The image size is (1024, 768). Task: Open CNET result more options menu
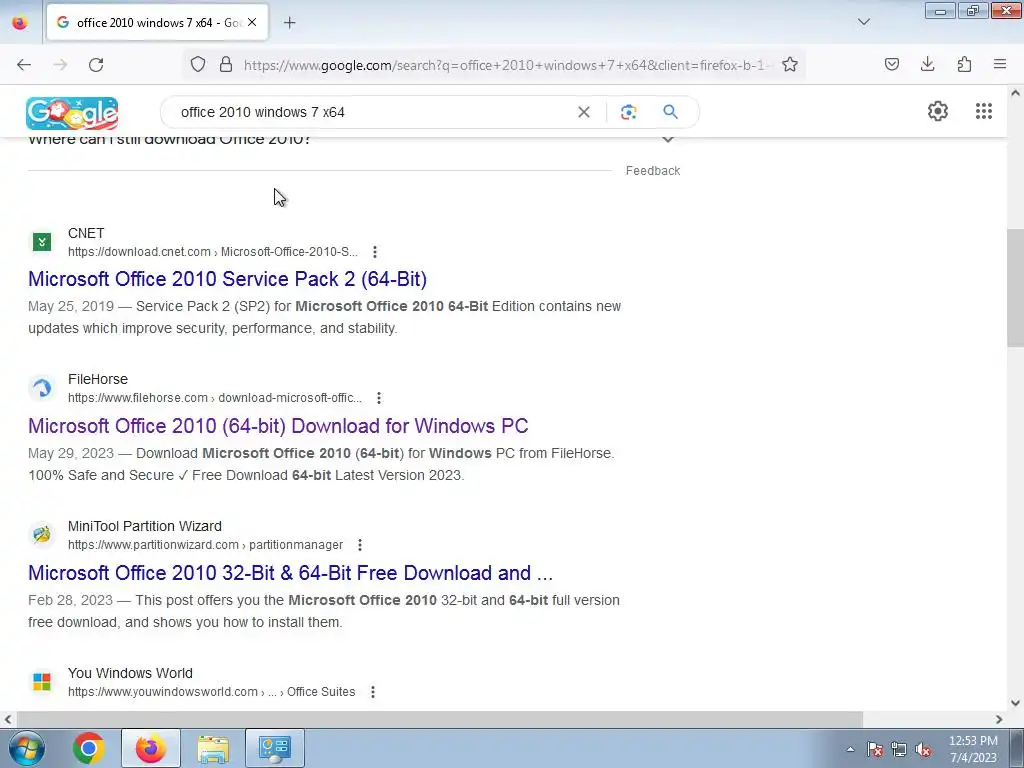[x=374, y=252]
